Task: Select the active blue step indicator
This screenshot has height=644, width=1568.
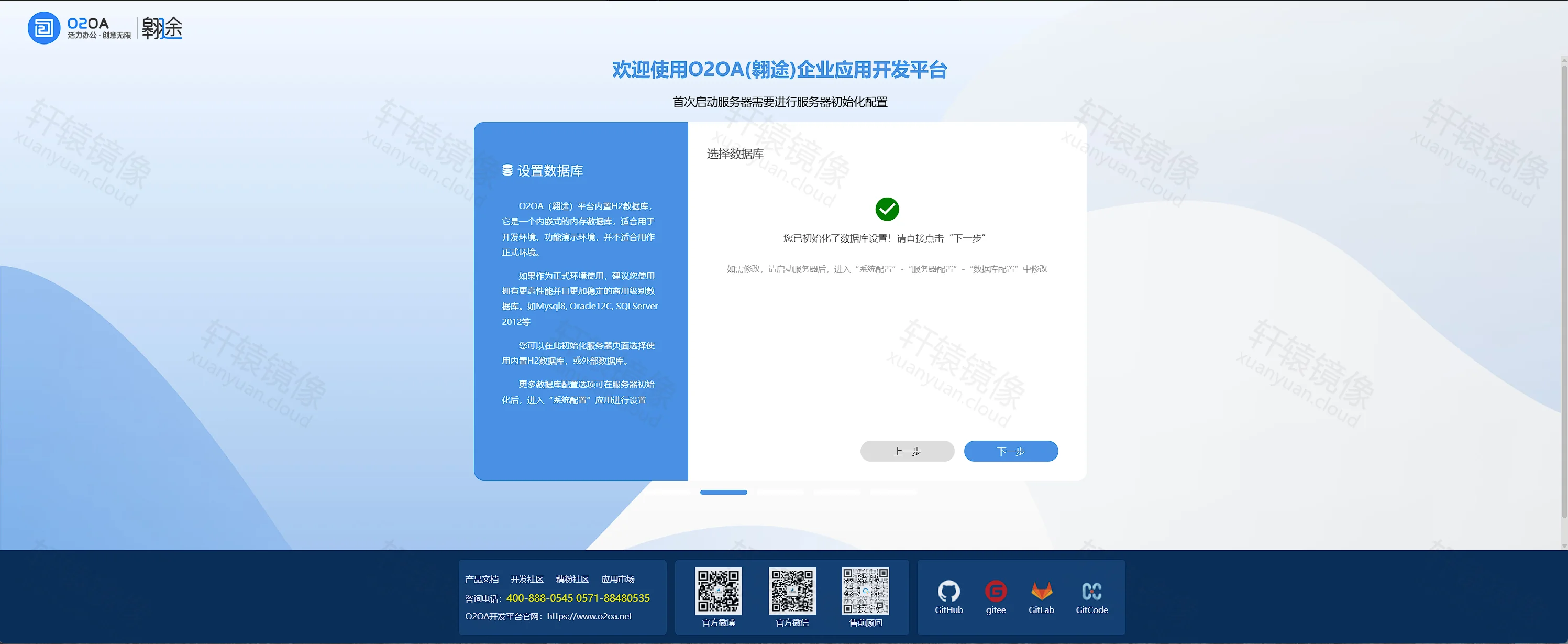Action: [x=723, y=492]
